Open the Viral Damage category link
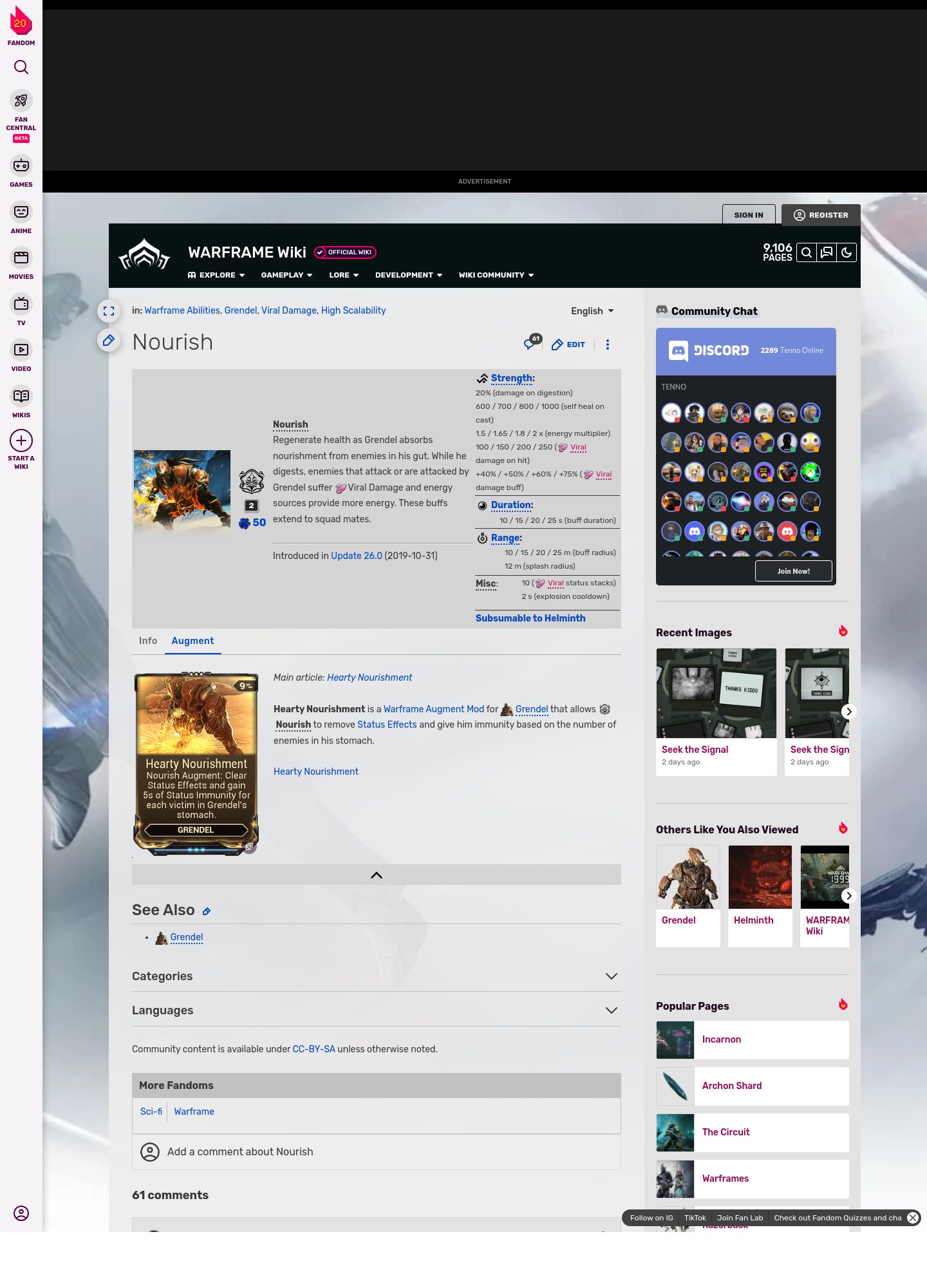The height and width of the screenshot is (1288, 927). pos(289,310)
